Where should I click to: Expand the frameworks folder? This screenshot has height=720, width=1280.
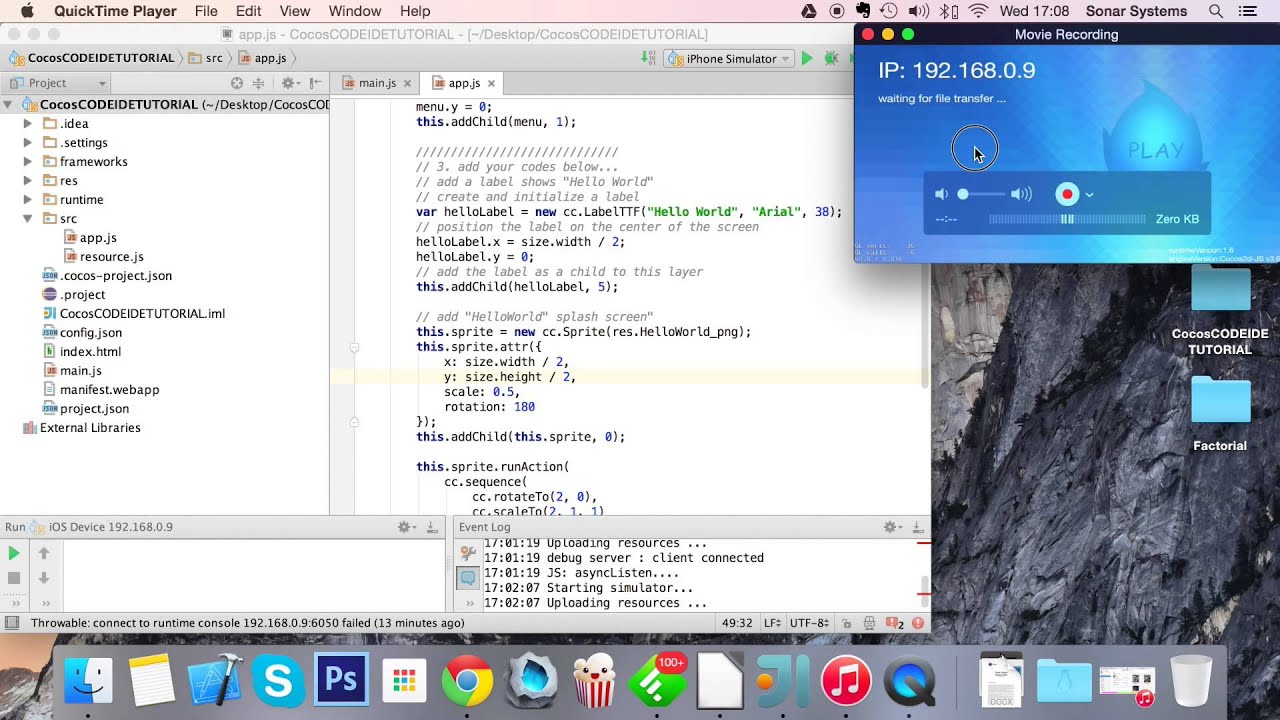[x=28, y=162]
